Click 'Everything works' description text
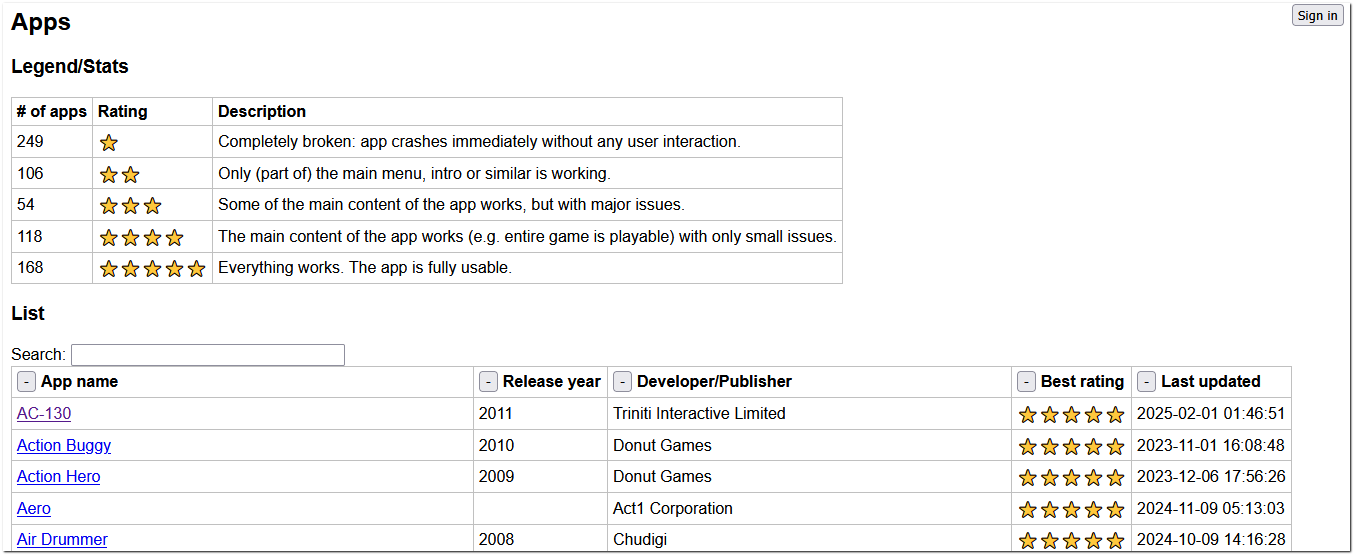 pyautogui.click(x=365, y=267)
